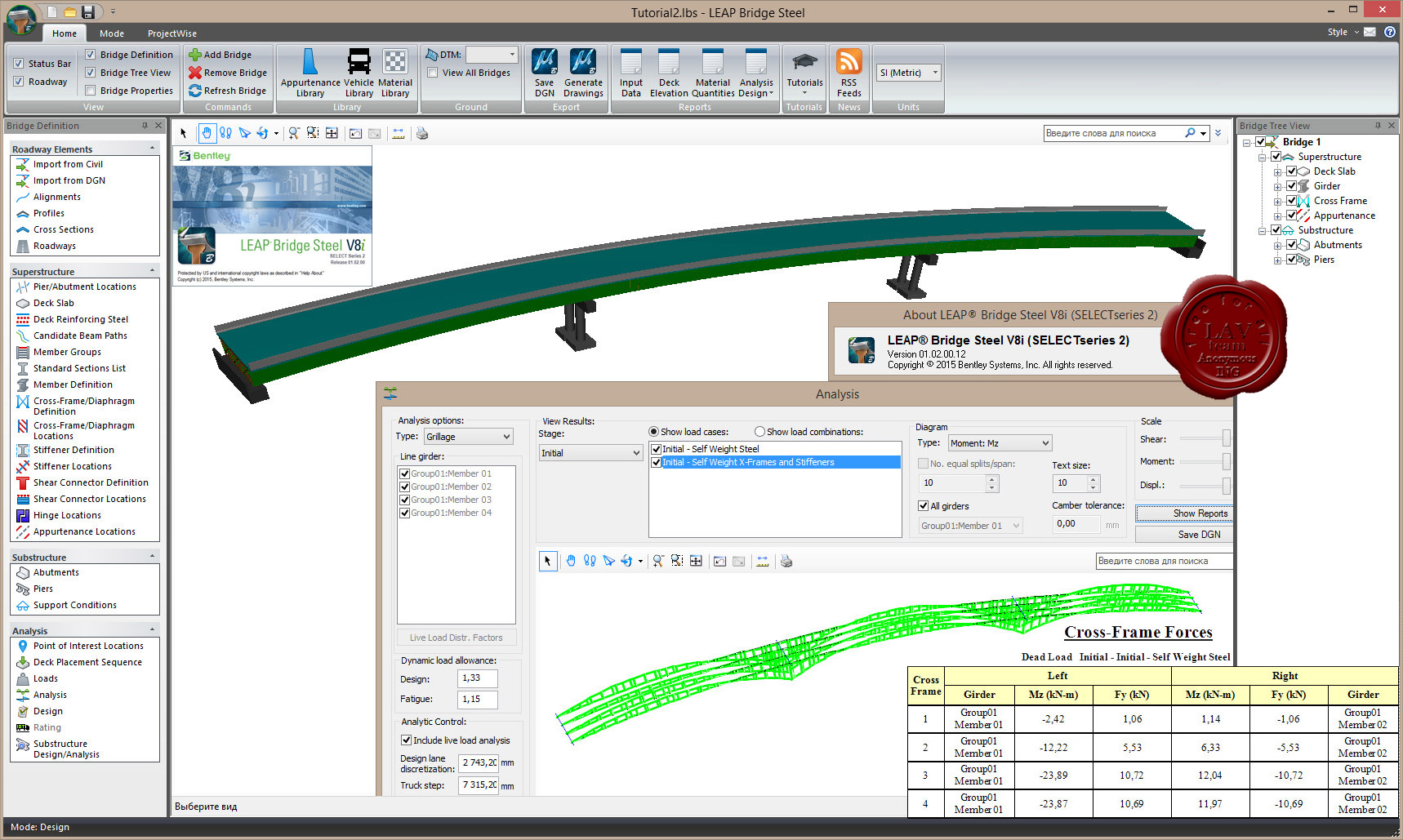Select the pan hand tool in main viewport toolbar
Screen dimensions: 1403x840
click(x=207, y=133)
